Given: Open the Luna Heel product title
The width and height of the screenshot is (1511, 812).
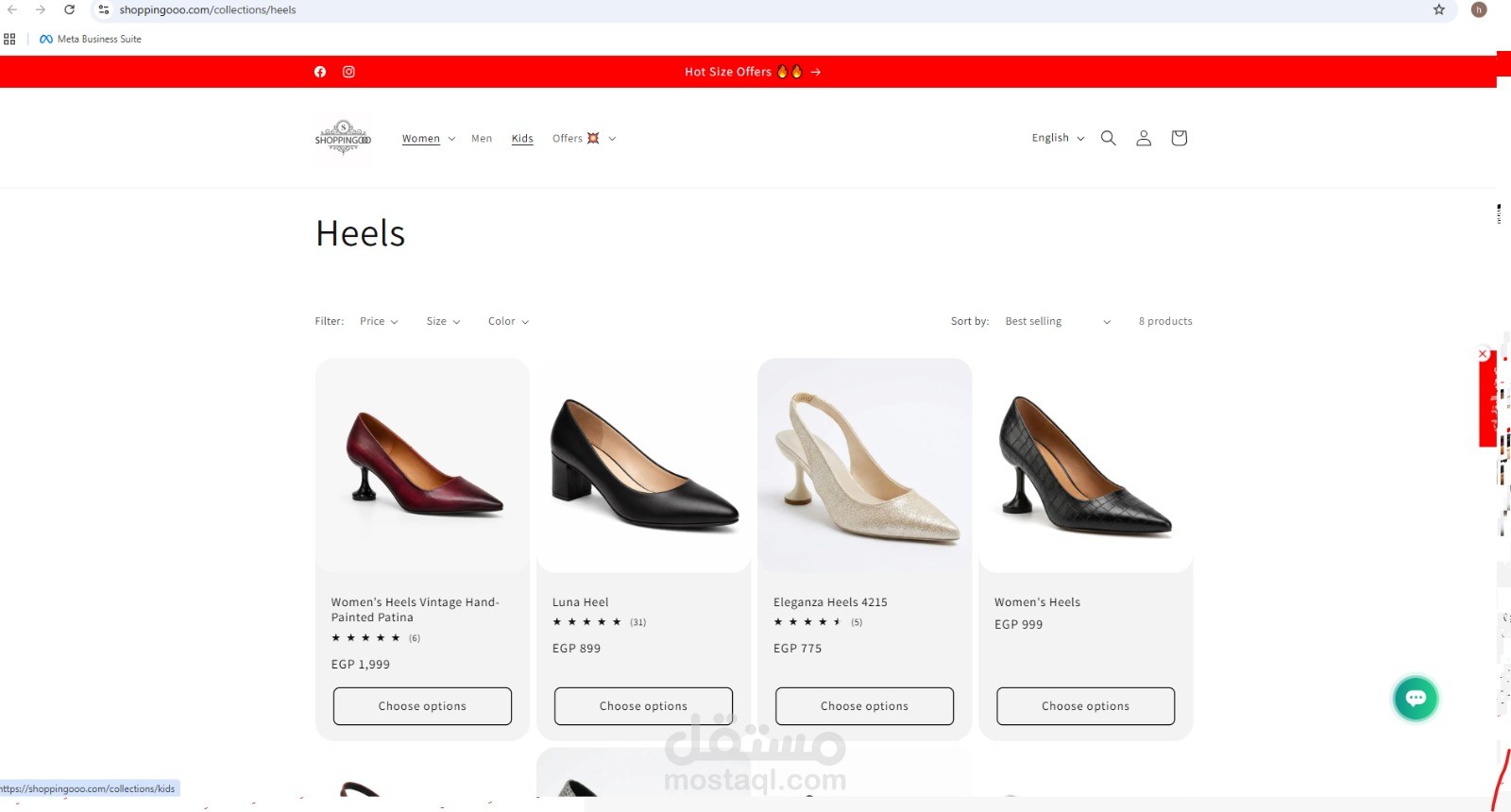Looking at the screenshot, I should (581, 602).
